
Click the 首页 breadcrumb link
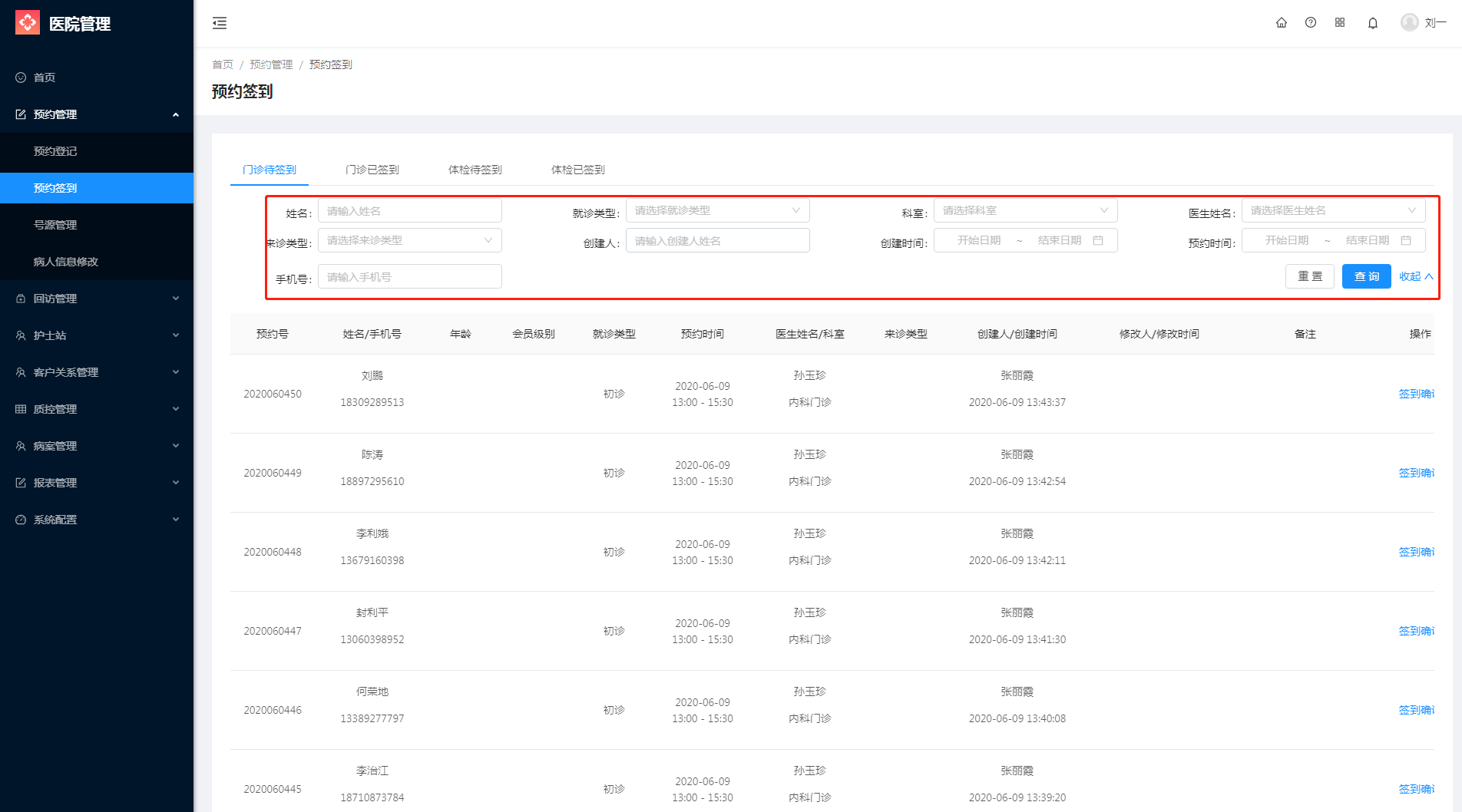(x=223, y=64)
